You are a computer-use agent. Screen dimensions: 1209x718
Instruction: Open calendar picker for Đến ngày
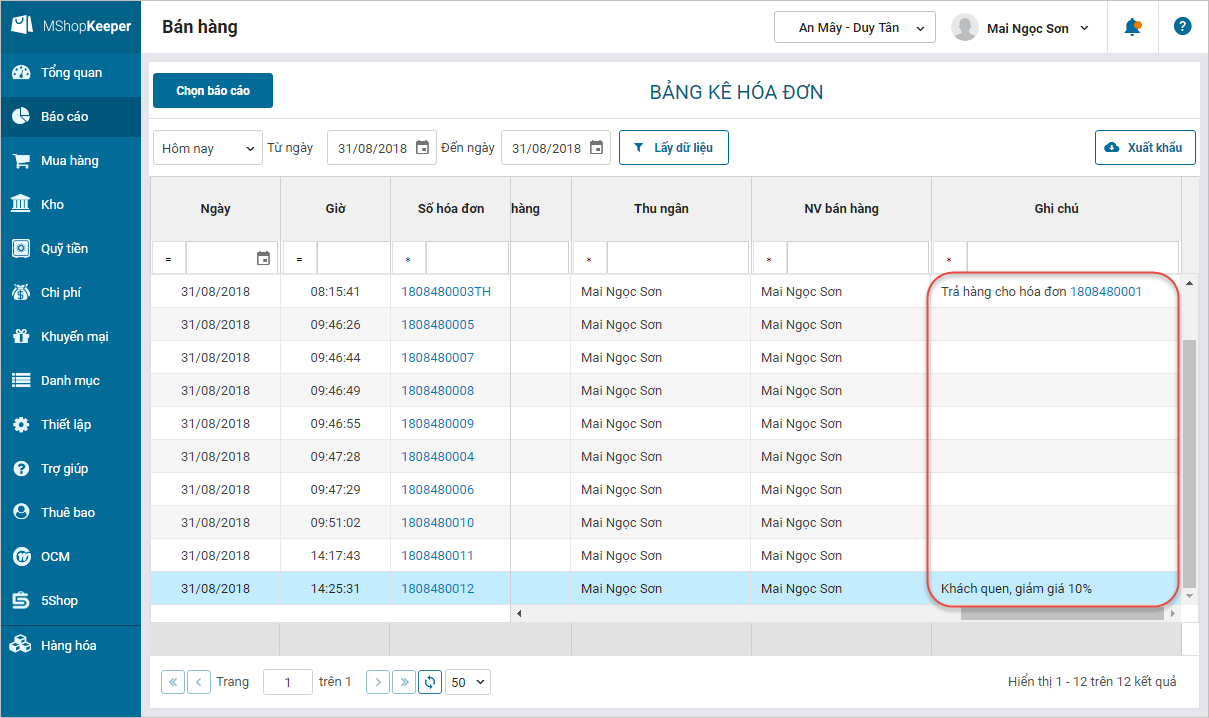(596, 148)
